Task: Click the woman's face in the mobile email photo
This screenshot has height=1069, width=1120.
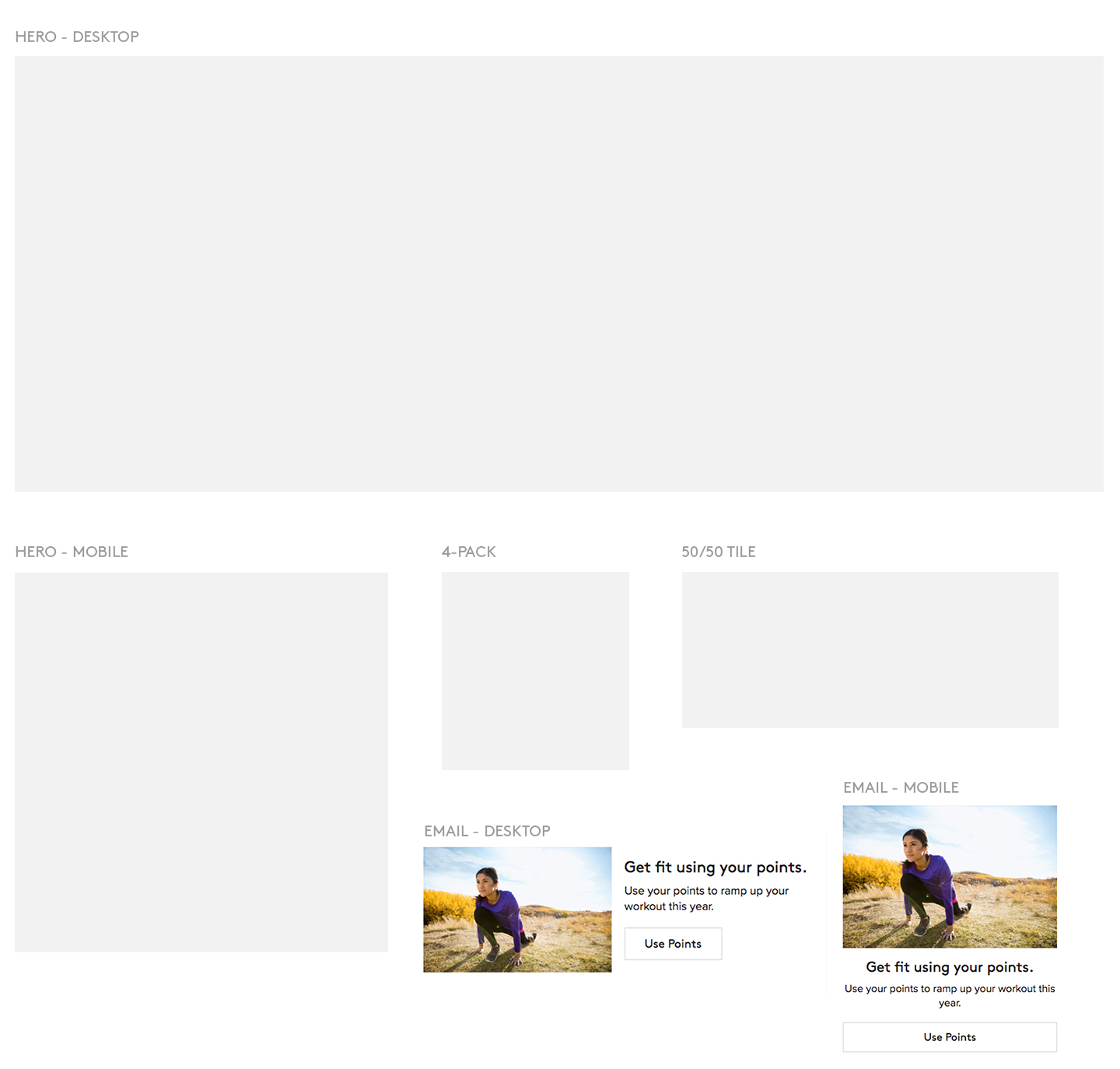Action: point(913,842)
